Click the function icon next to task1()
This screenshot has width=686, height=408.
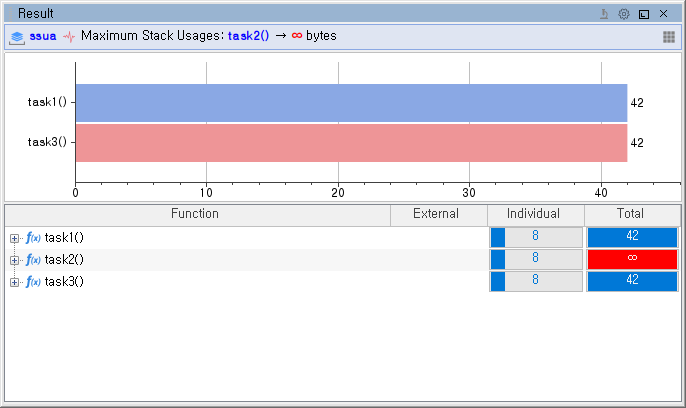pyautogui.click(x=33, y=238)
